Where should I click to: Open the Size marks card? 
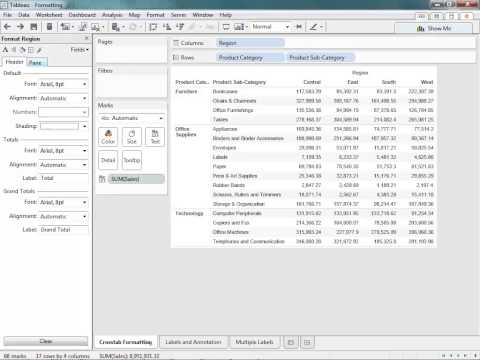[132, 137]
